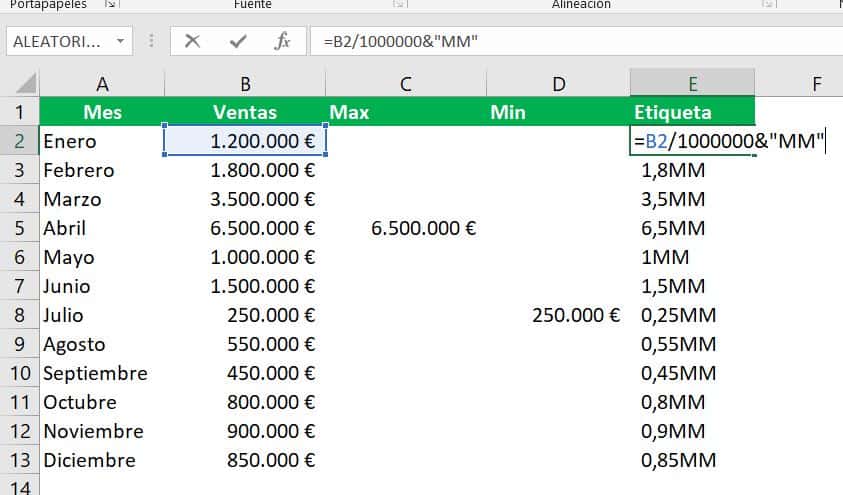Select row 8 header
This screenshot has height=495, width=843.
click(19, 315)
